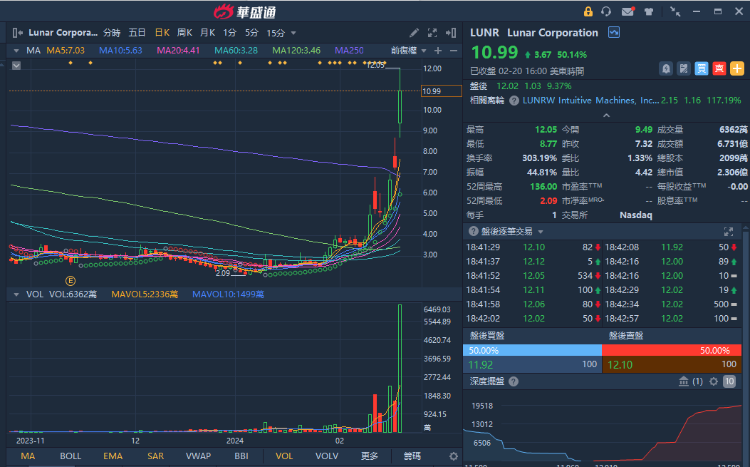The image size is (750, 467).
Task: Select EMA indicator at bottom
Action: tap(113, 456)
